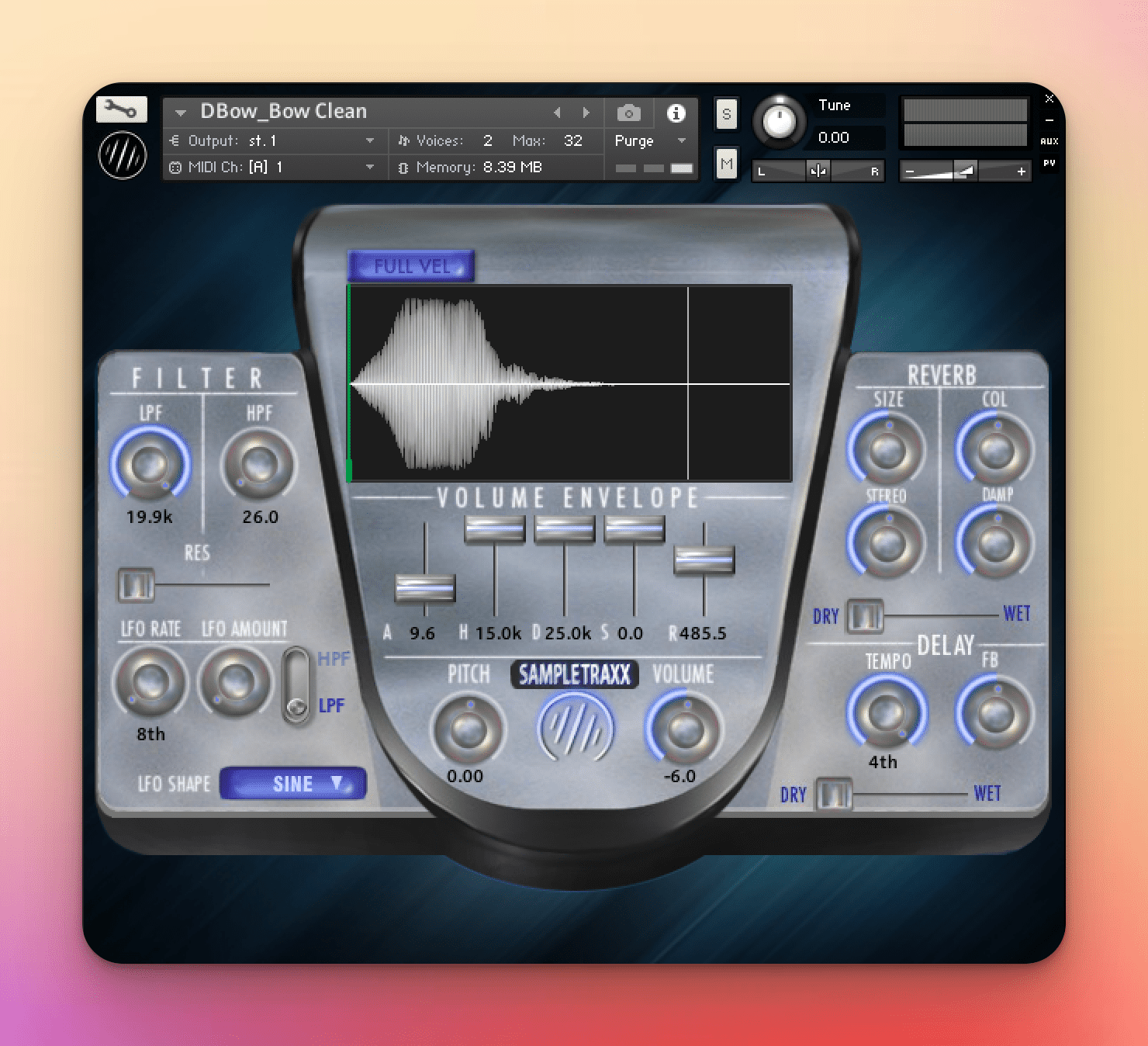Image resolution: width=1148 pixels, height=1046 pixels.
Task: Click the VOLUME knob
Action: [683, 729]
